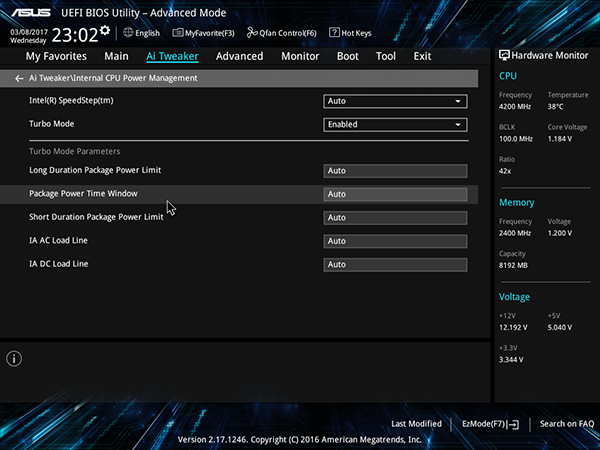Click the Capacity value 8192 MB
Viewport: 600px width, 450px height.
[x=513, y=265]
